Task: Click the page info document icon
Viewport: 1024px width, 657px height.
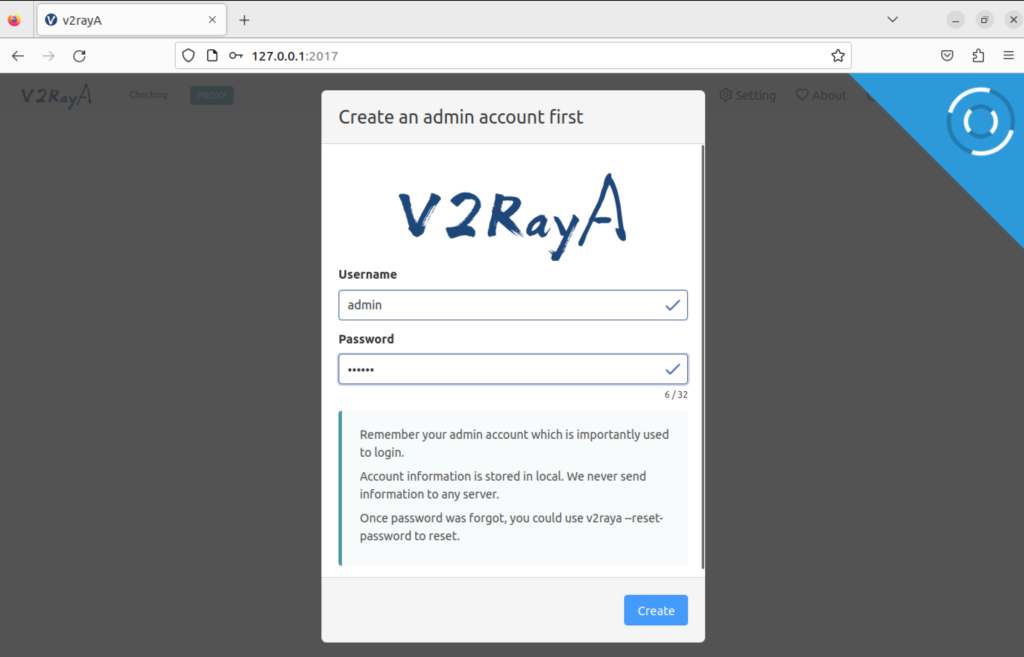Action: pos(212,56)
